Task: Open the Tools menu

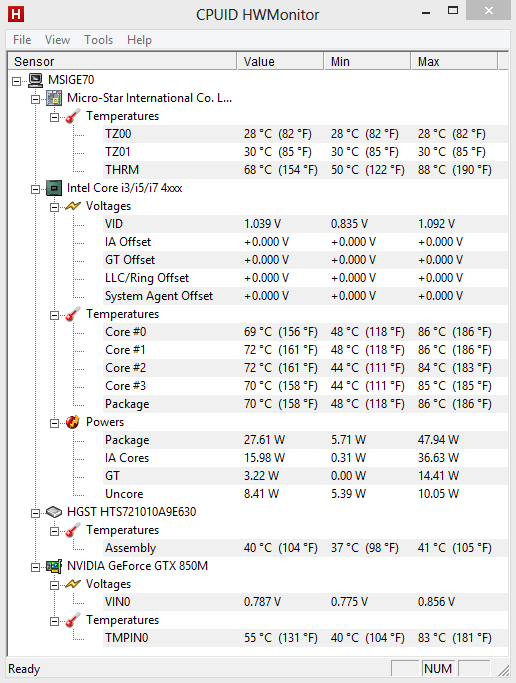Action: click(x=98, y=40)
